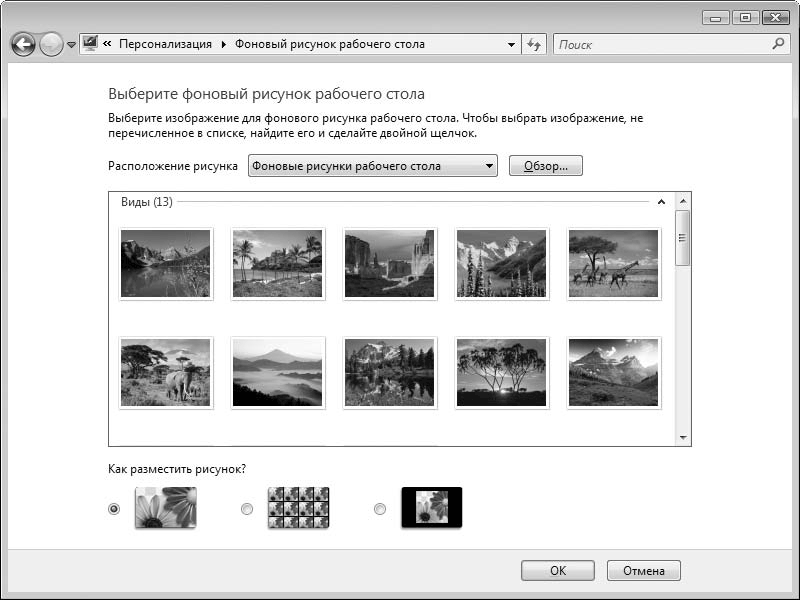Click the scrollbar up arrow in list
Viewport: 800px width, 600px height.
pos(683,201)
